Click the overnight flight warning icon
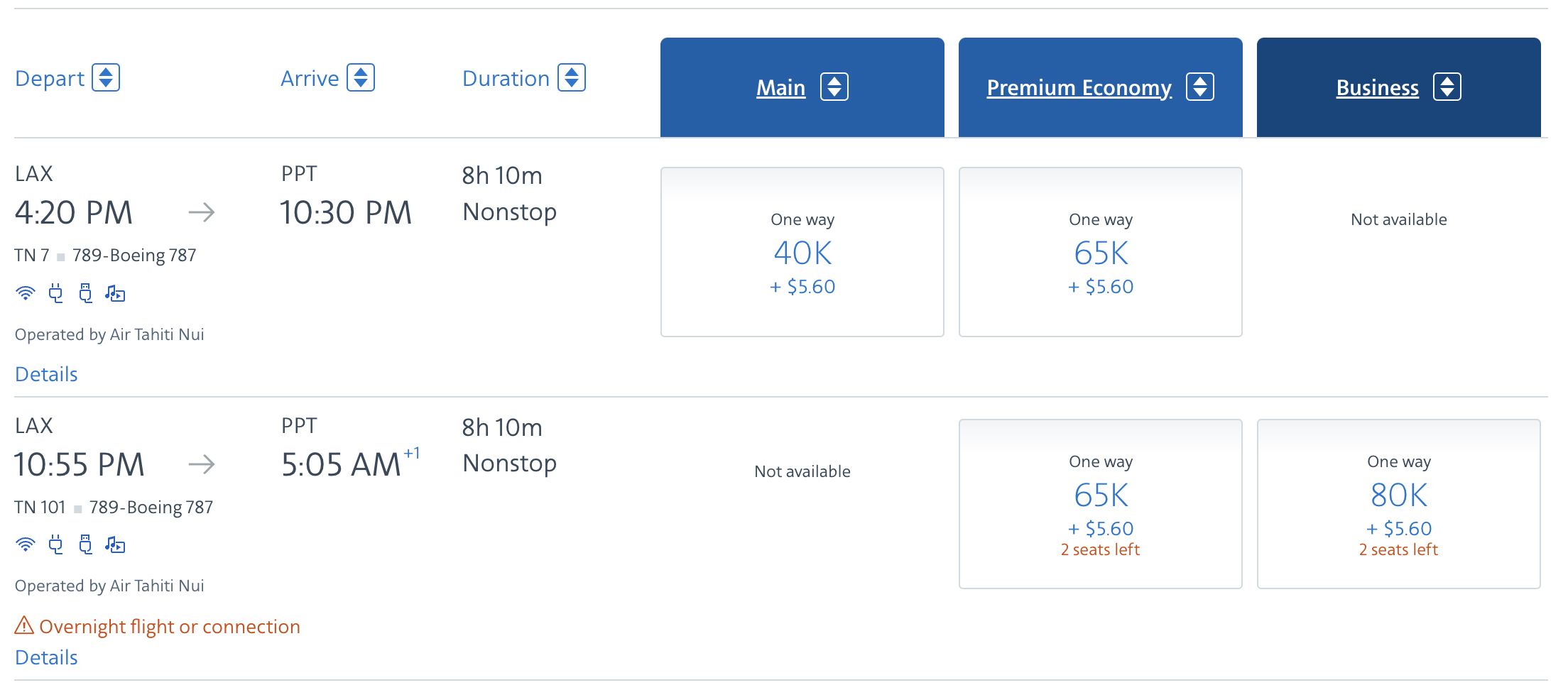The height and width of the screenshot is (690, 1568). (x=23, y=626)
